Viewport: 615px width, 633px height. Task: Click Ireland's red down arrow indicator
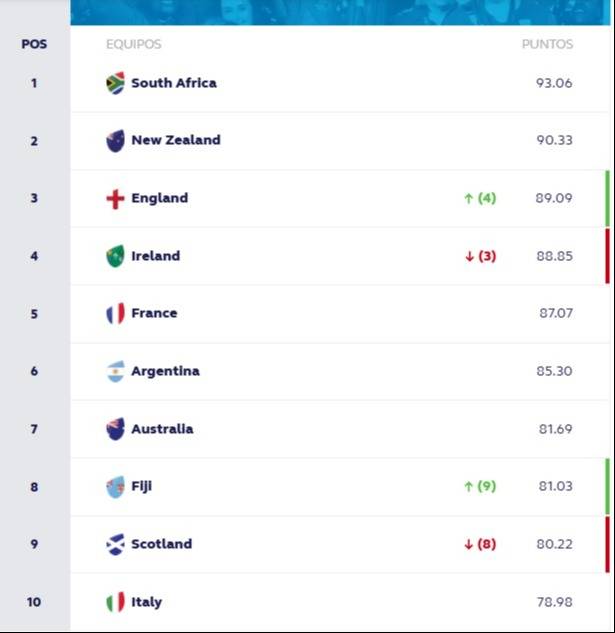pyautogui.click(x=468, y=256)
